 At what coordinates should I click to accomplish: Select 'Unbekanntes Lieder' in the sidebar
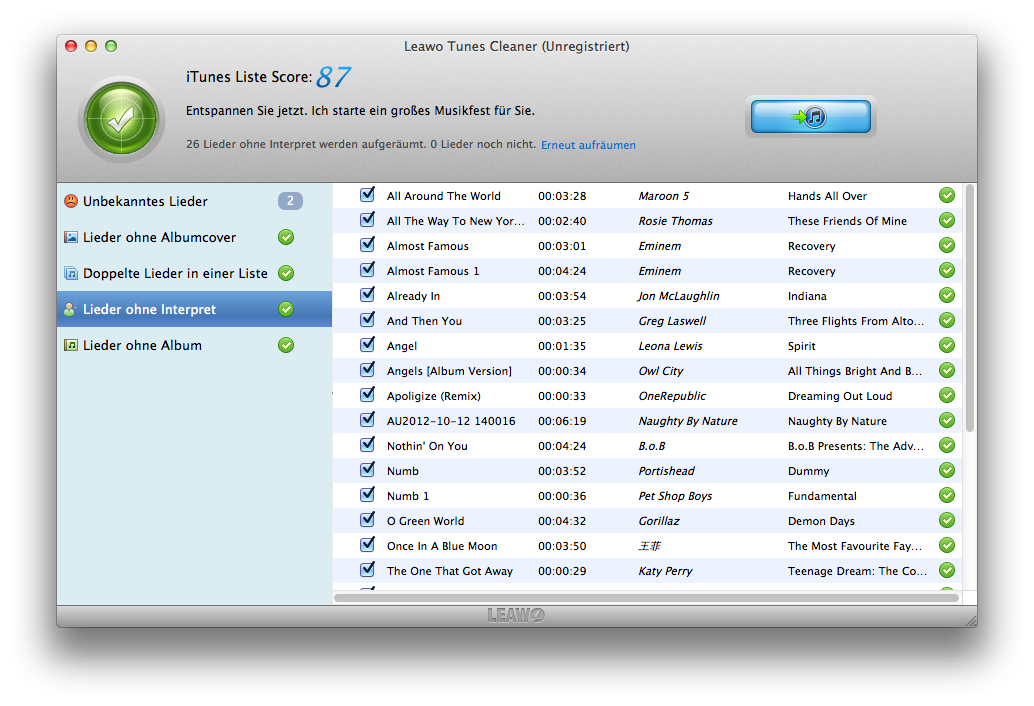click(145, 201)
